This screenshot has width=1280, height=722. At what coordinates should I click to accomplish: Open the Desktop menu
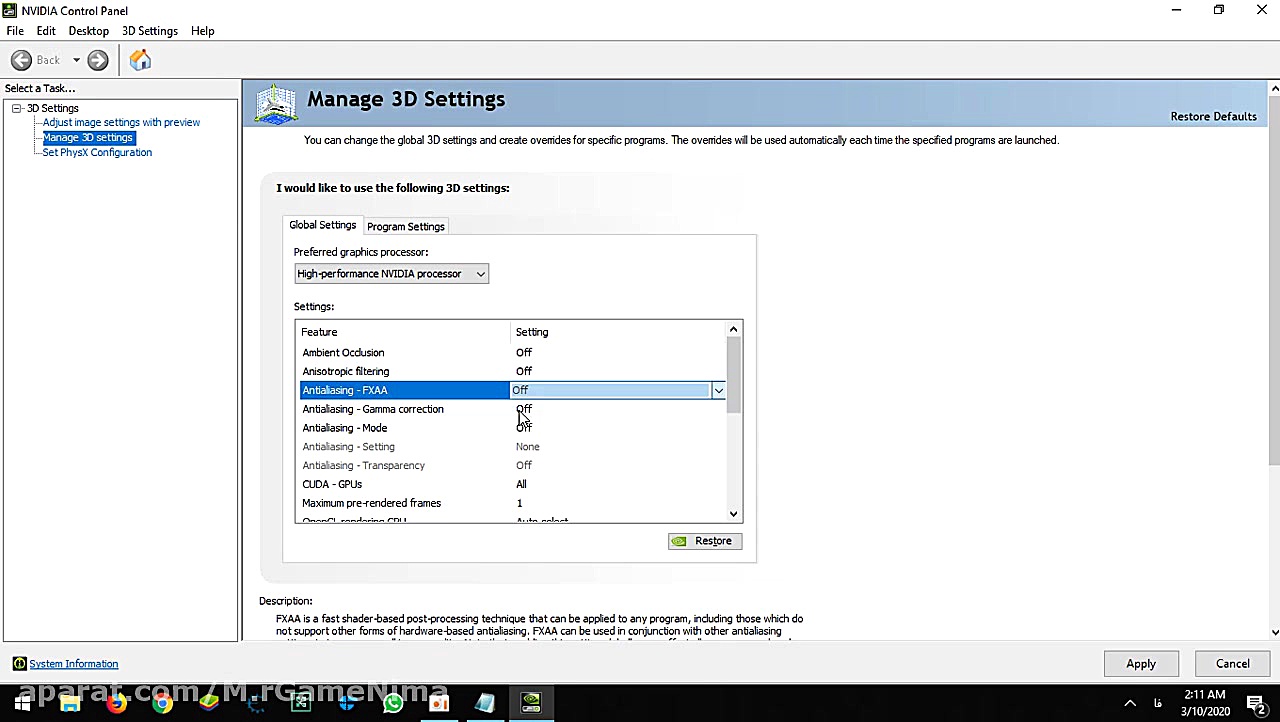[88, 31]
